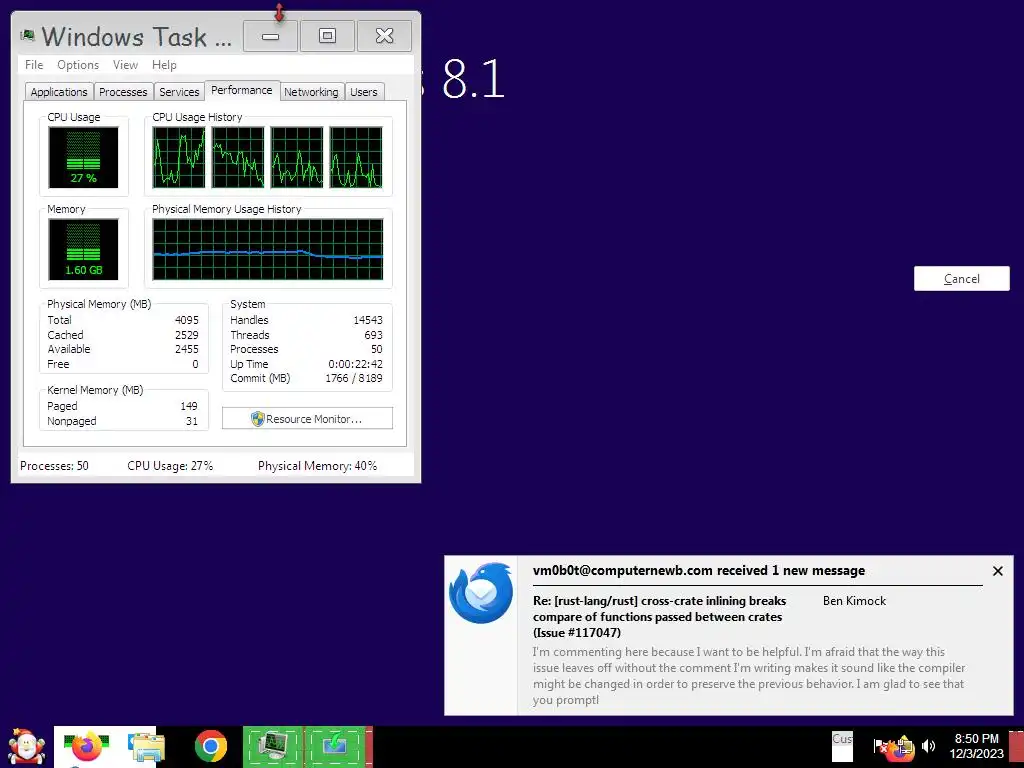Select the installer taskbar button with green arrow
This screenshot has width=1024, height=768.
(x=336, y=746)
